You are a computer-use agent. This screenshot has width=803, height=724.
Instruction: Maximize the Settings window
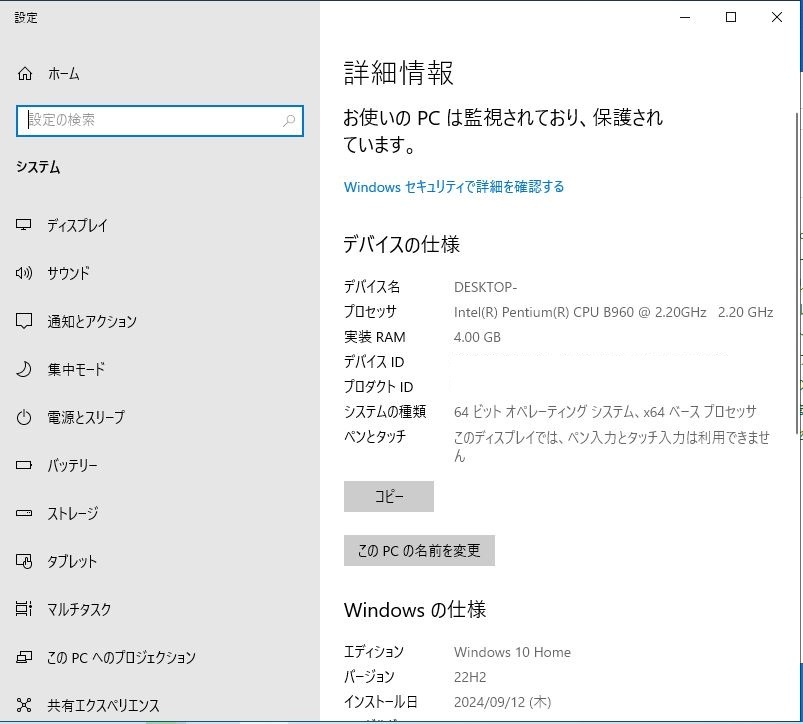click(731, 17)
